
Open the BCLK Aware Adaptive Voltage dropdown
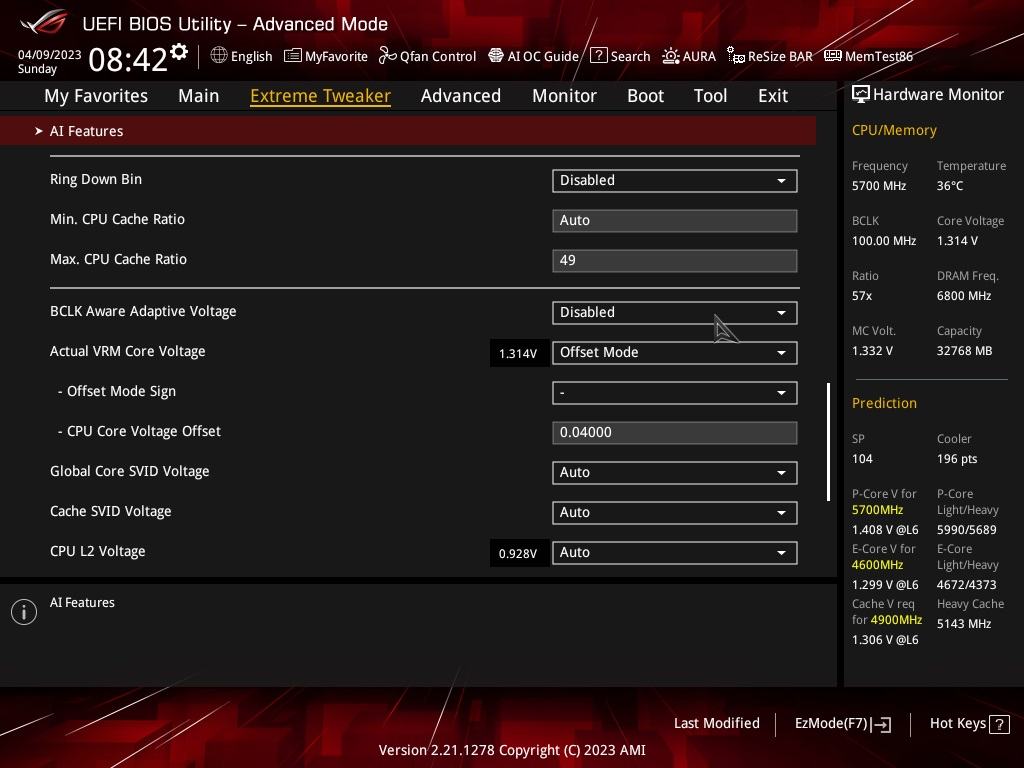pos(675,313)
